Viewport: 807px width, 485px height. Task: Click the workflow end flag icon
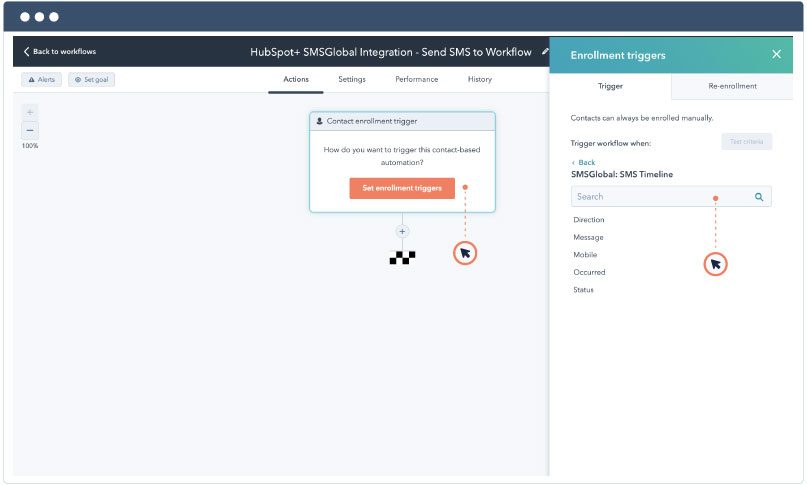(402, 257)
